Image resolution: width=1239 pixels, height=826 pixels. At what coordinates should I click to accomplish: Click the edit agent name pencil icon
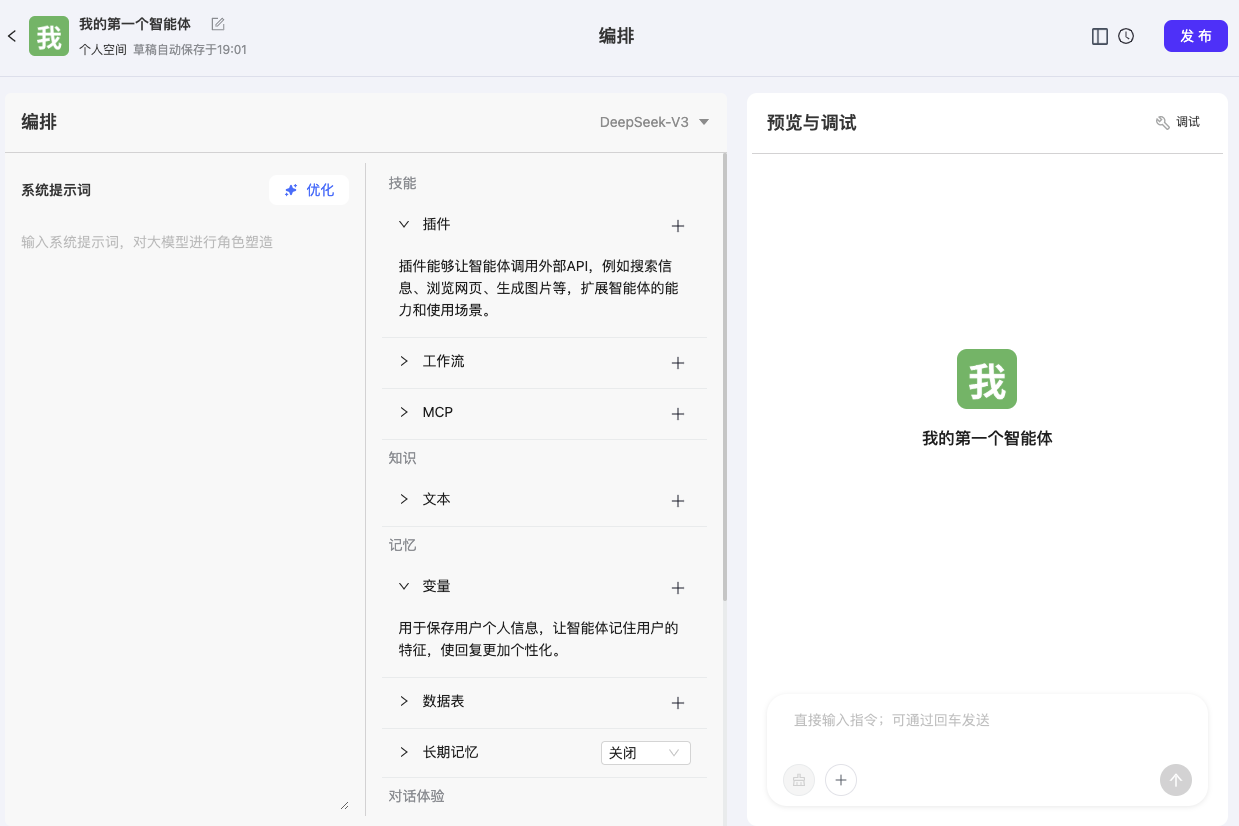pyautogui.click(x=218, y=24)
